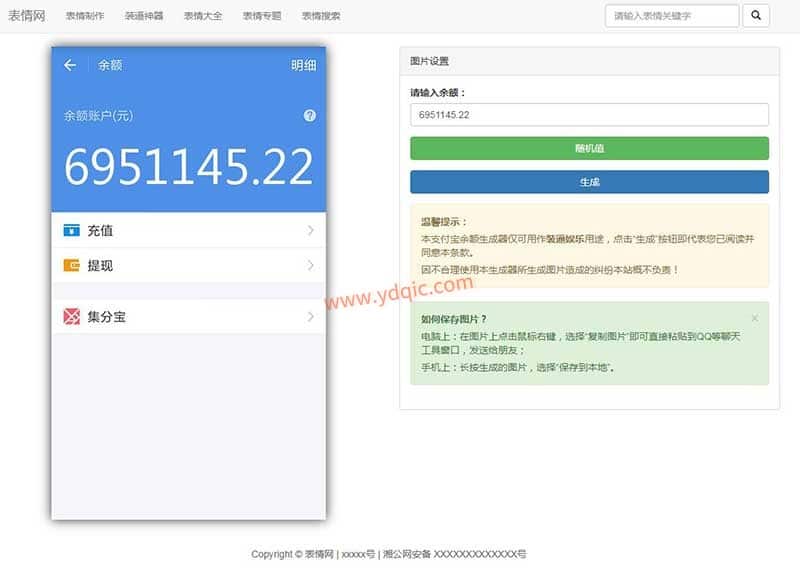The height and width of the screenshot is (587, 800).
Task: Click the 余额账户(元) label
Action: tap(98, 116)
